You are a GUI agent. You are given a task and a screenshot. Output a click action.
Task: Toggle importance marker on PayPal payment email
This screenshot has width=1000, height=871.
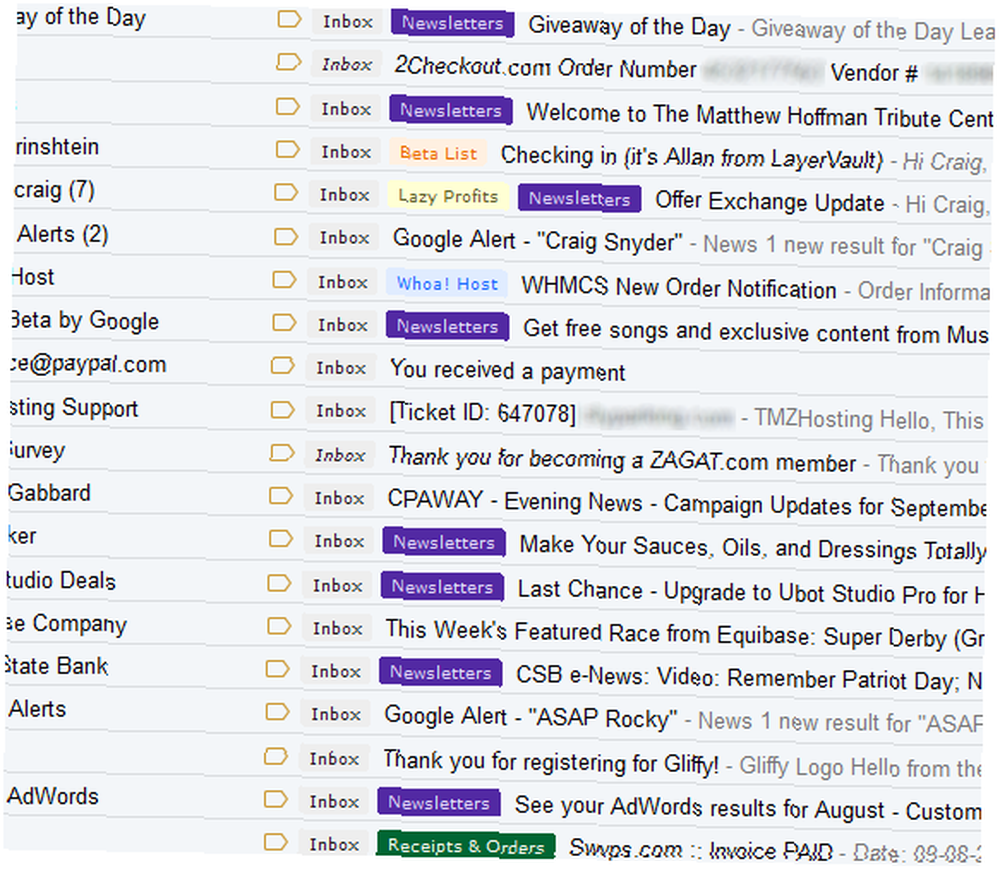pyautogui.click(x=283, y=365)
